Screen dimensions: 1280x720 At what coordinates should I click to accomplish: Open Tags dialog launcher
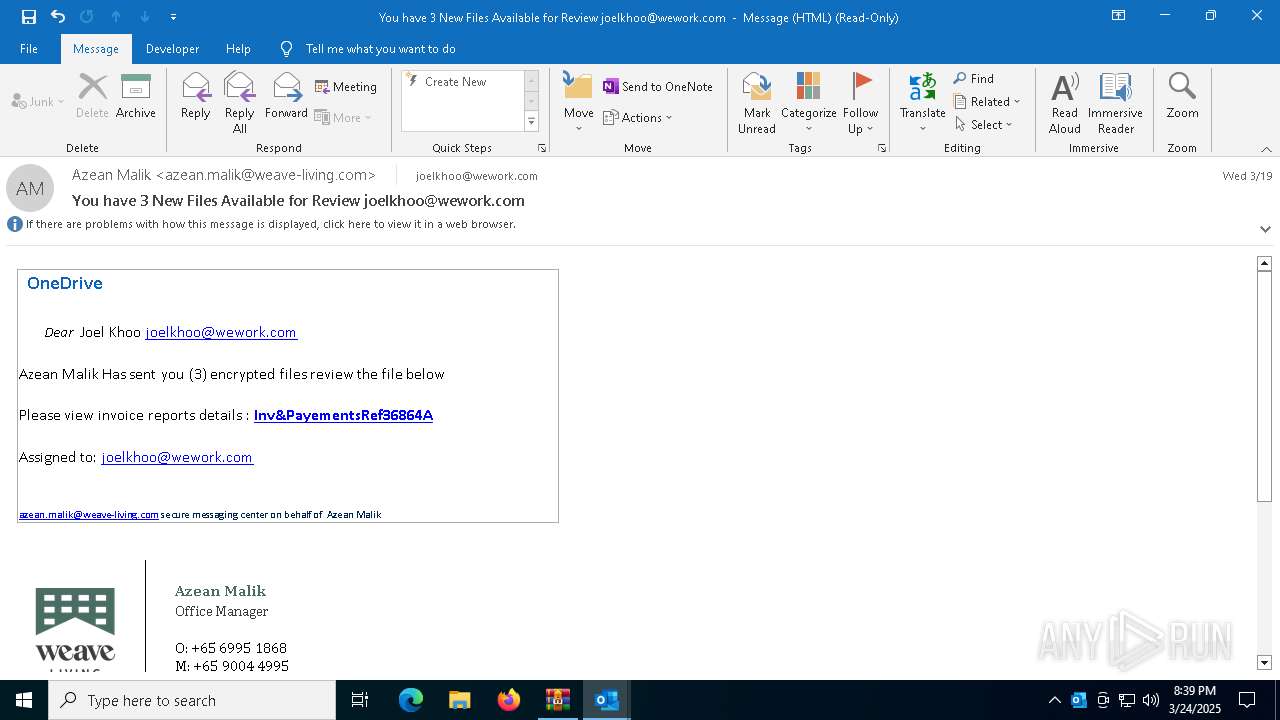pos(882,148)
